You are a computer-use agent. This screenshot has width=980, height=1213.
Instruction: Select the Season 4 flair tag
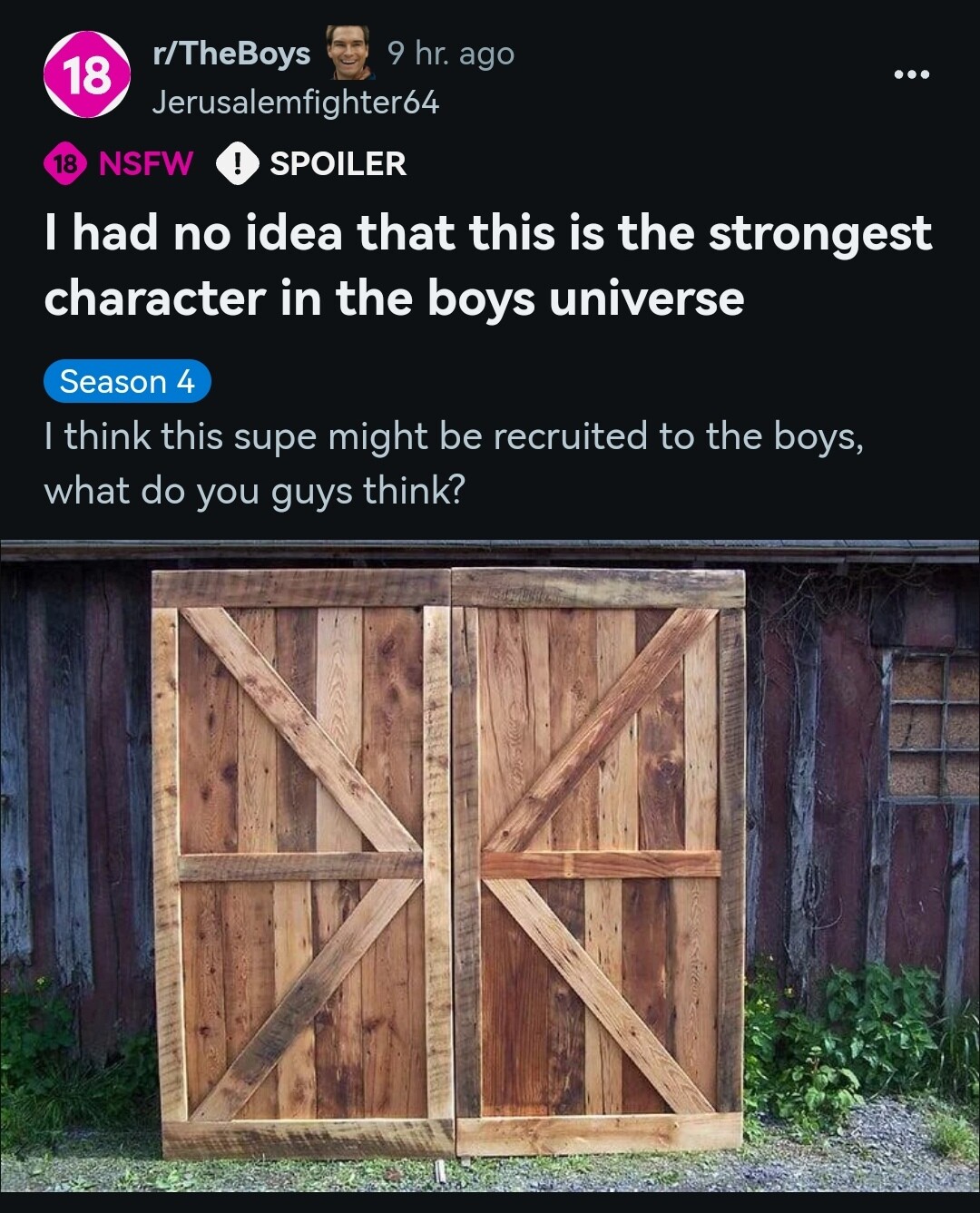coord(127,381)
